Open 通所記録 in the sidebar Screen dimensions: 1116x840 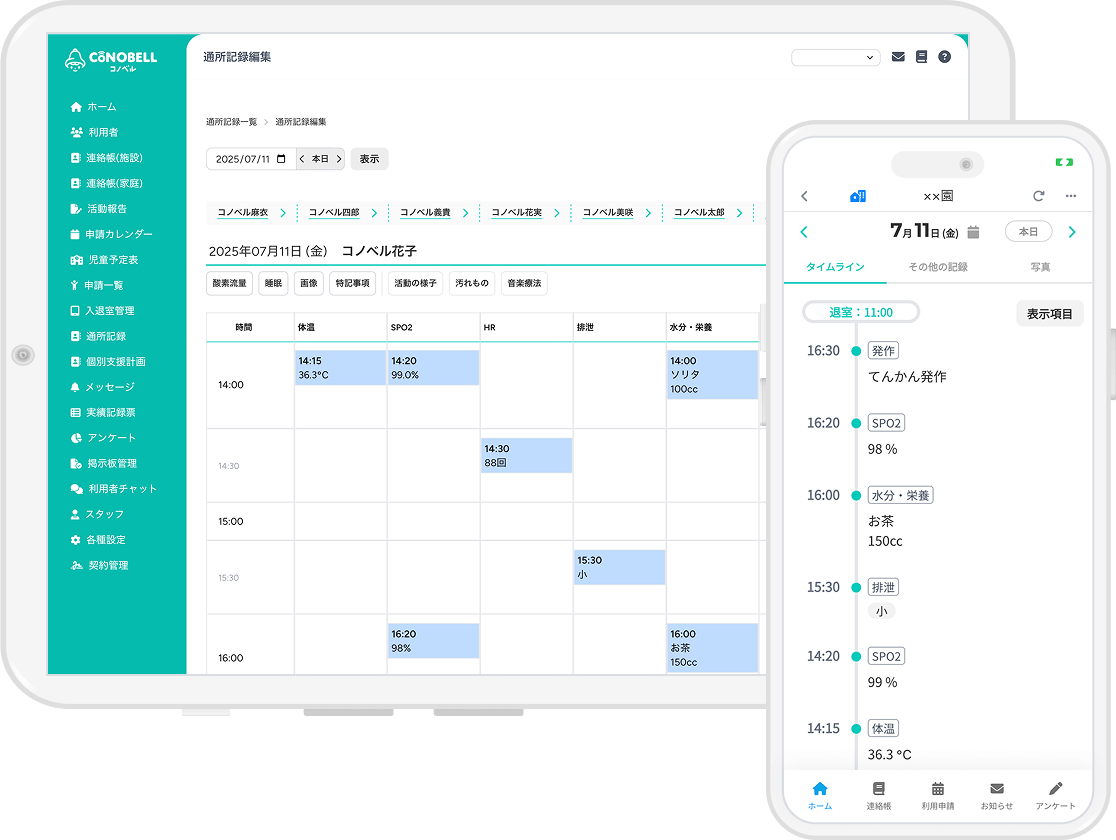(106, 336)
